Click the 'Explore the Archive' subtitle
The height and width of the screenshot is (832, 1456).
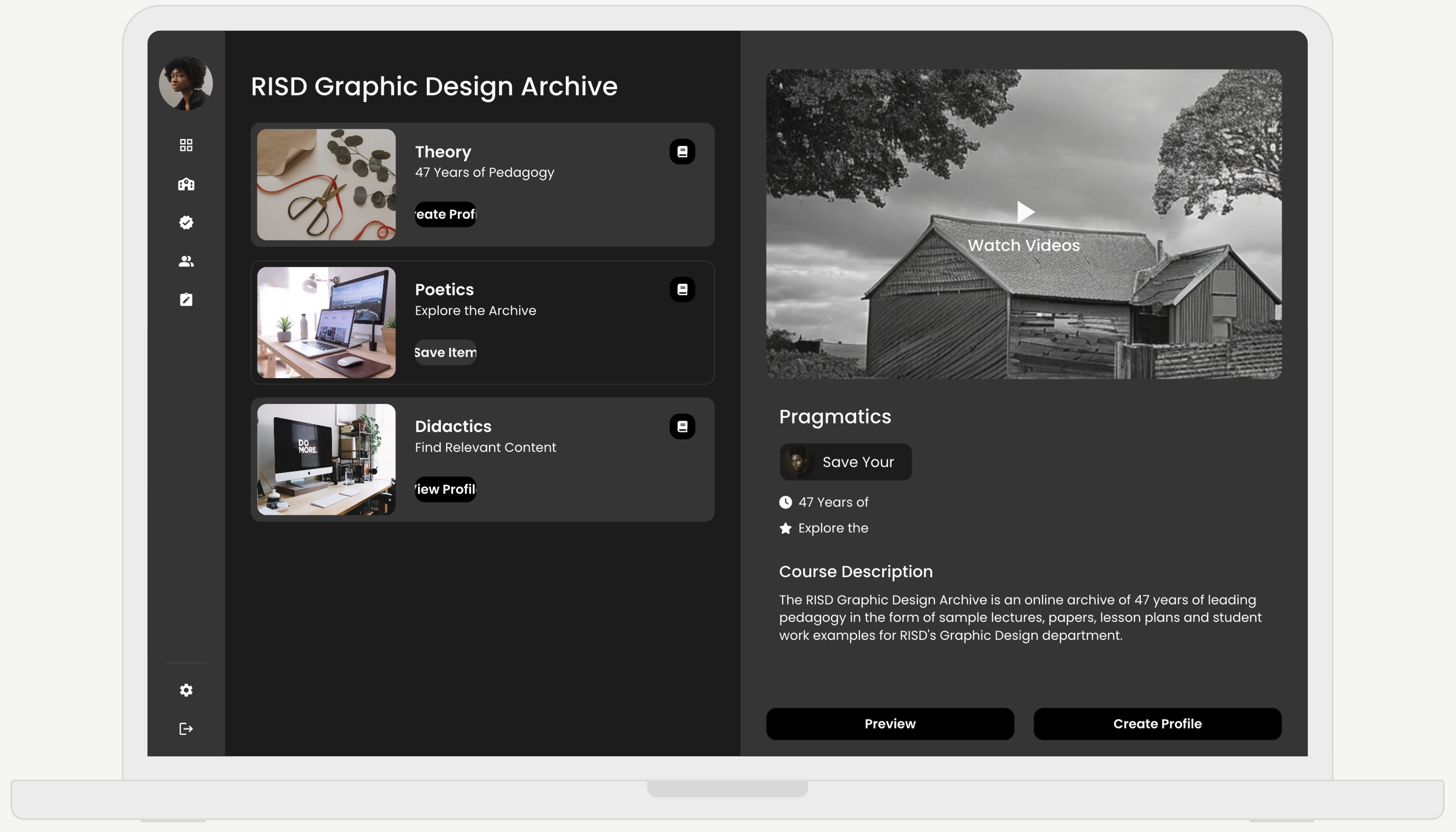click(475, 311)
